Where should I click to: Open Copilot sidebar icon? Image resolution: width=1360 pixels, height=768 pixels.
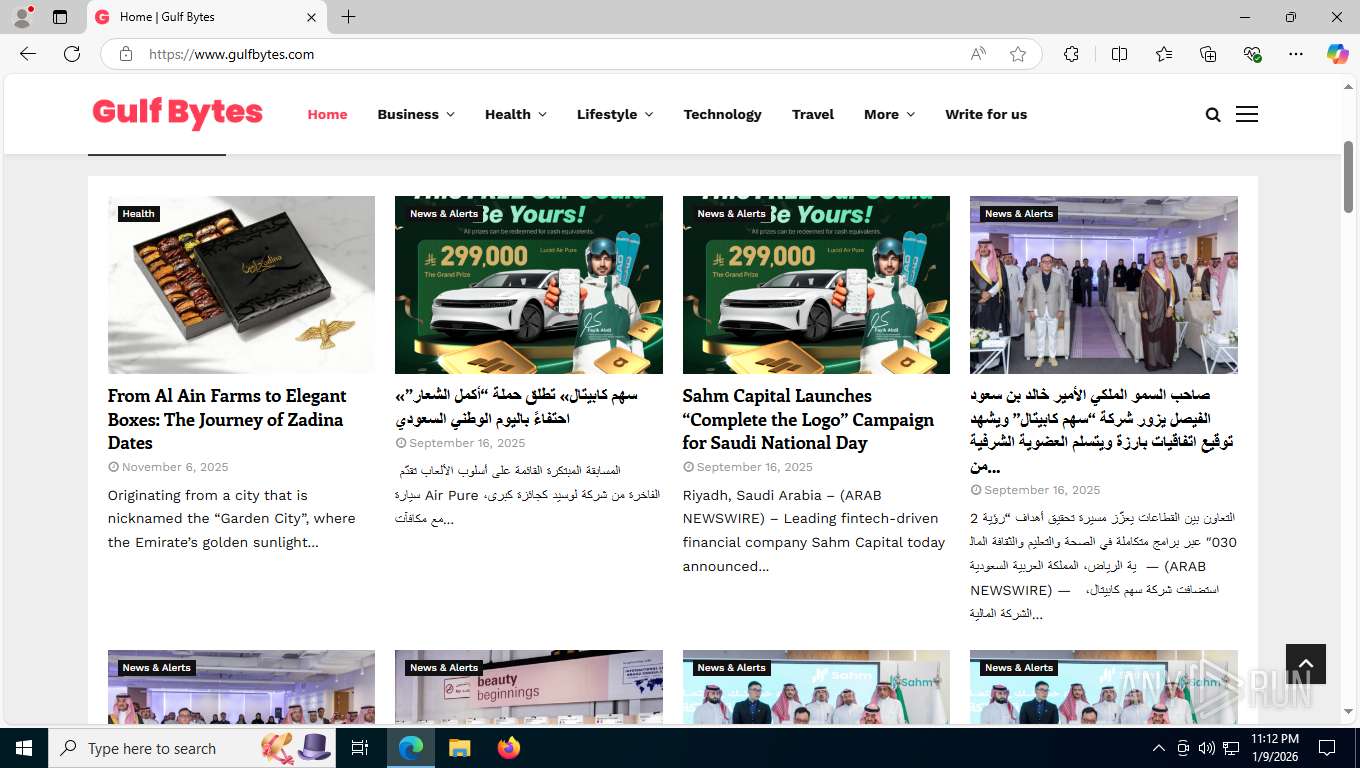coord(1338,54)
